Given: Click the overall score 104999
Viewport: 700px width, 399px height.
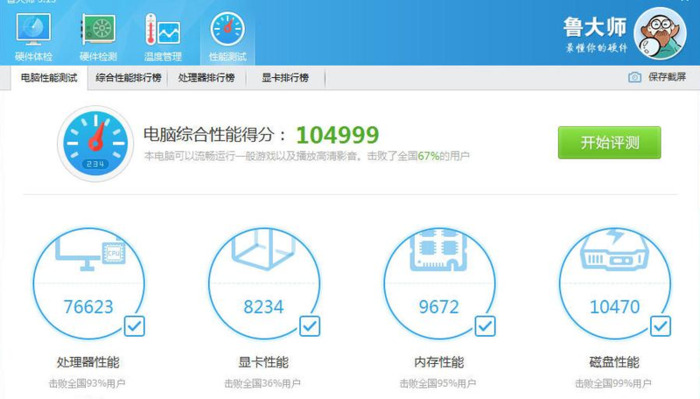Looking at the screenshot, I should coord(338,135).
